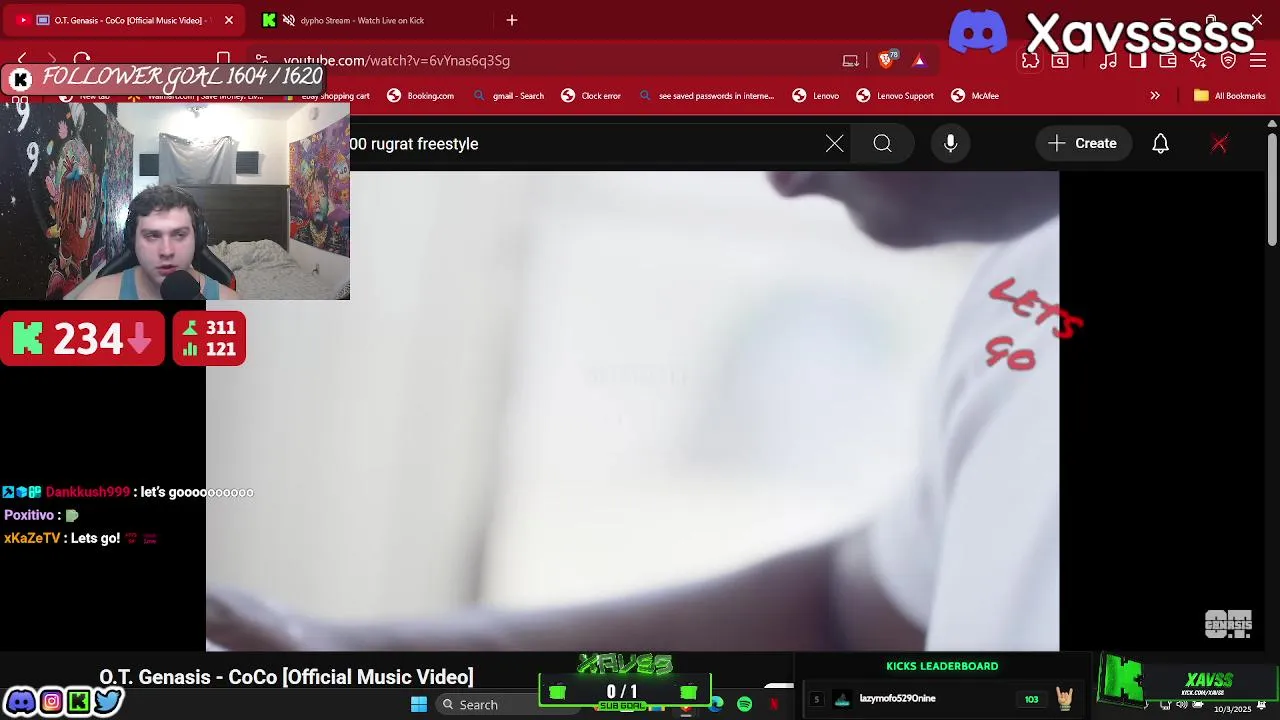The image size is (1280, 720).
Task: Unmute the dypho Stream tab audio icon
Action: point(289,20)
